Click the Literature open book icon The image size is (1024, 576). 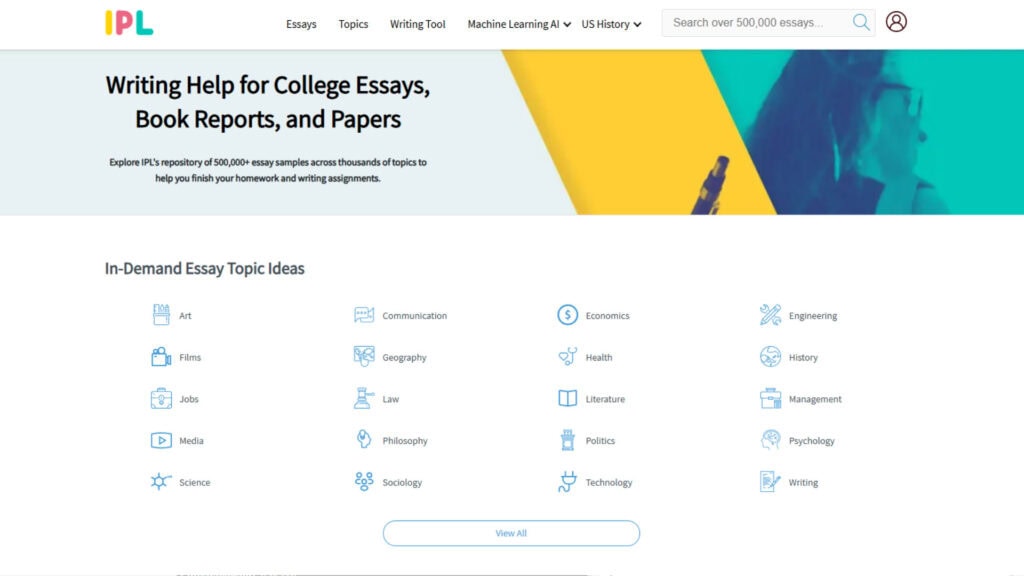567,398
